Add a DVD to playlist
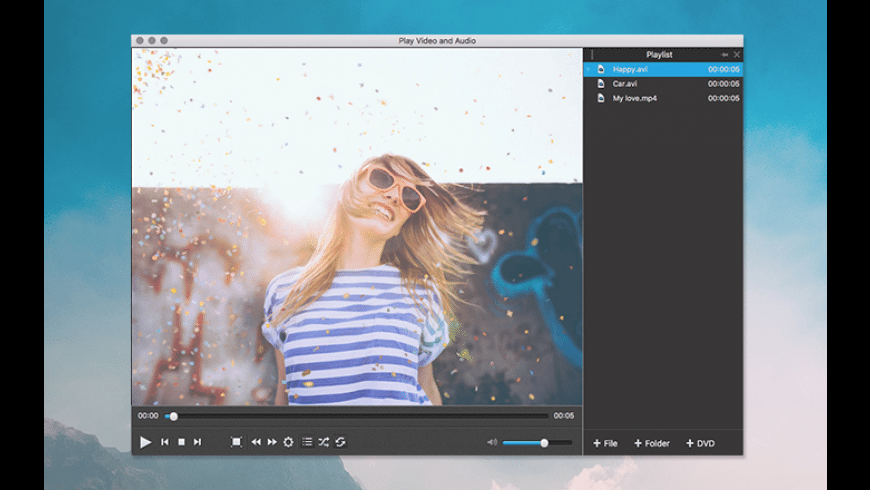The width and height of the screenshot is (870, 490). click(x=700, y=443)
